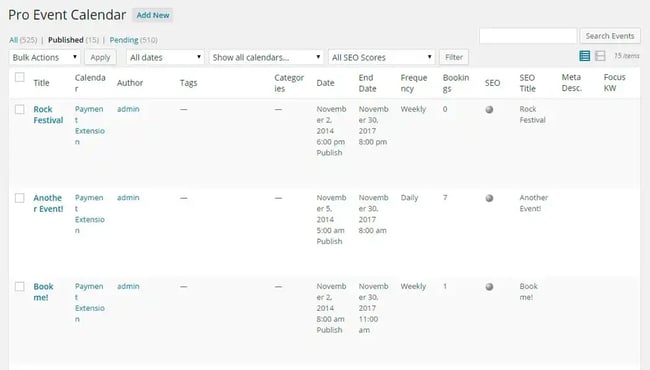Viewport: 650px width, 370px height.
Task: Click the Add New button
Action: point(153,15)
